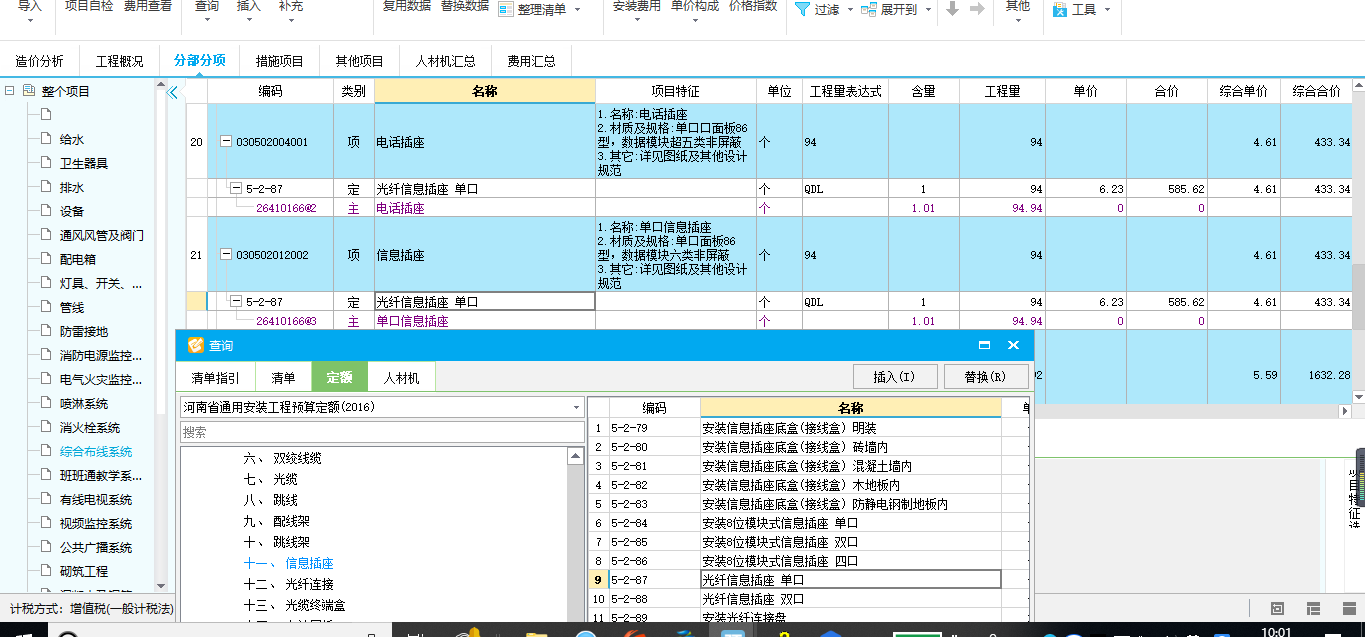1365x637 pixels.
Task: Open the 人材机 tab in the 查询 dialog
Action: tap(401, 378)
